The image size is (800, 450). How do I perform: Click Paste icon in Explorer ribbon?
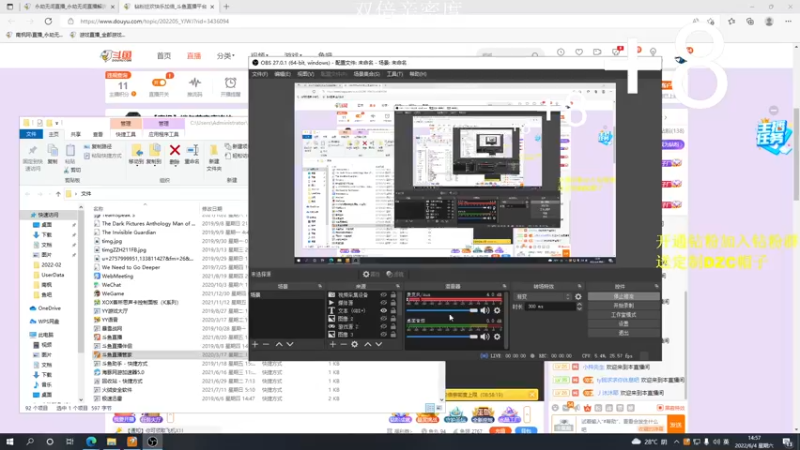coord(70,151)
